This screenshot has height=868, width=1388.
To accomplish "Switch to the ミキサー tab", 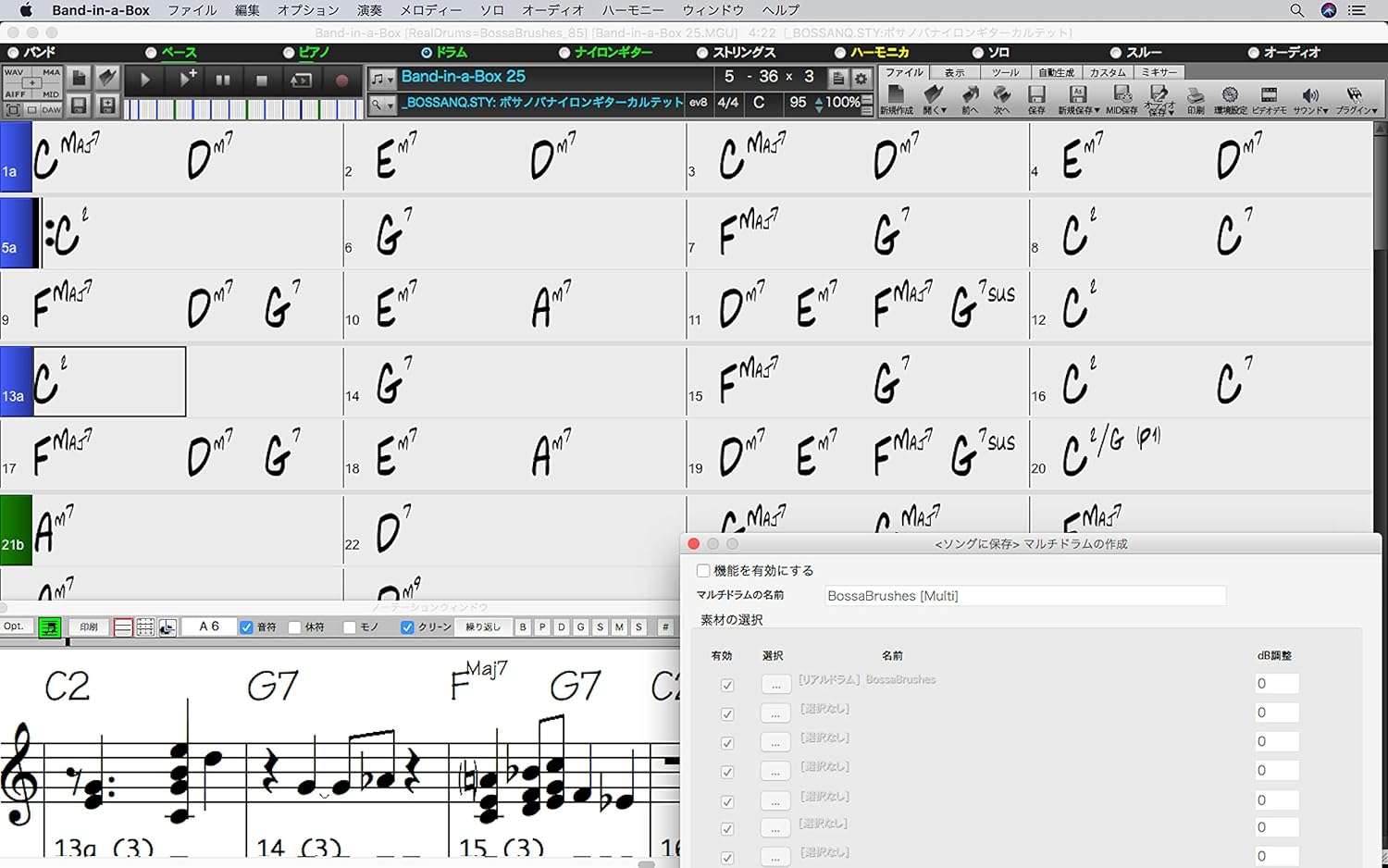I will coord(1159,72).
